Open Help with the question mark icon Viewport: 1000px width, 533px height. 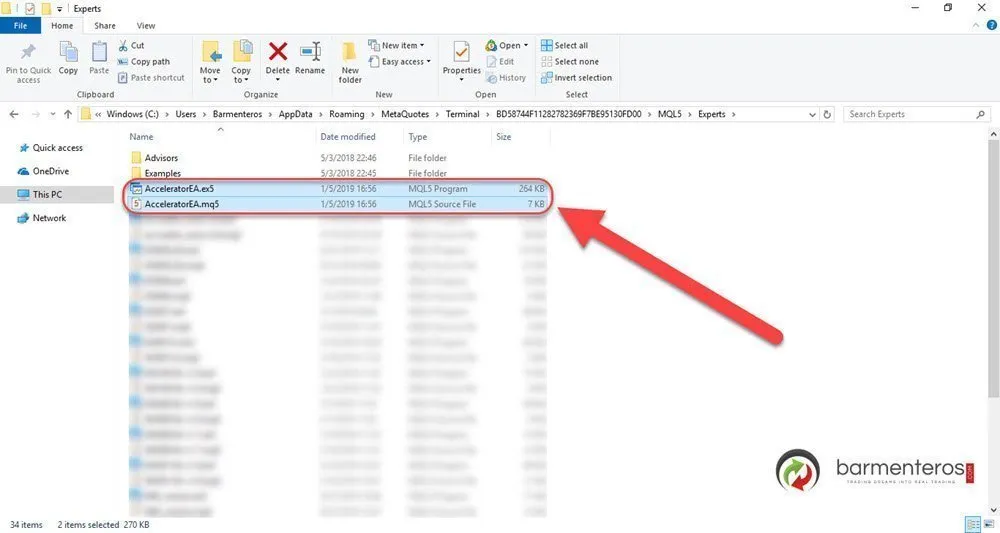coord(992,26)
